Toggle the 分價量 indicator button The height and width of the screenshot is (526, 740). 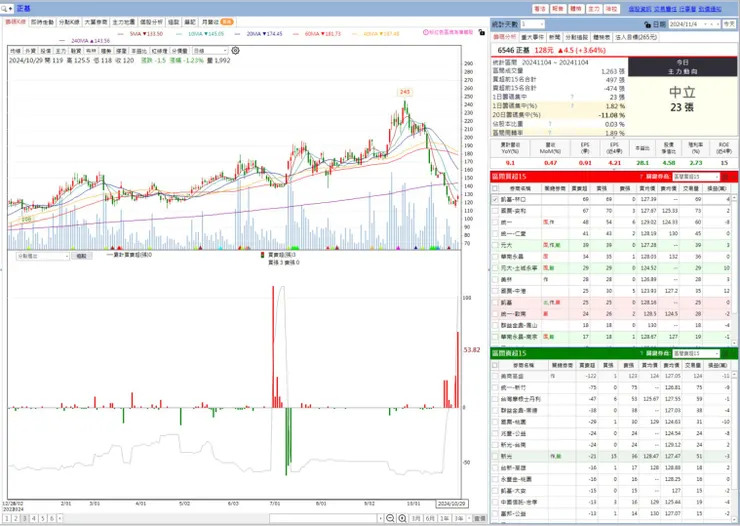pos(179,50)
